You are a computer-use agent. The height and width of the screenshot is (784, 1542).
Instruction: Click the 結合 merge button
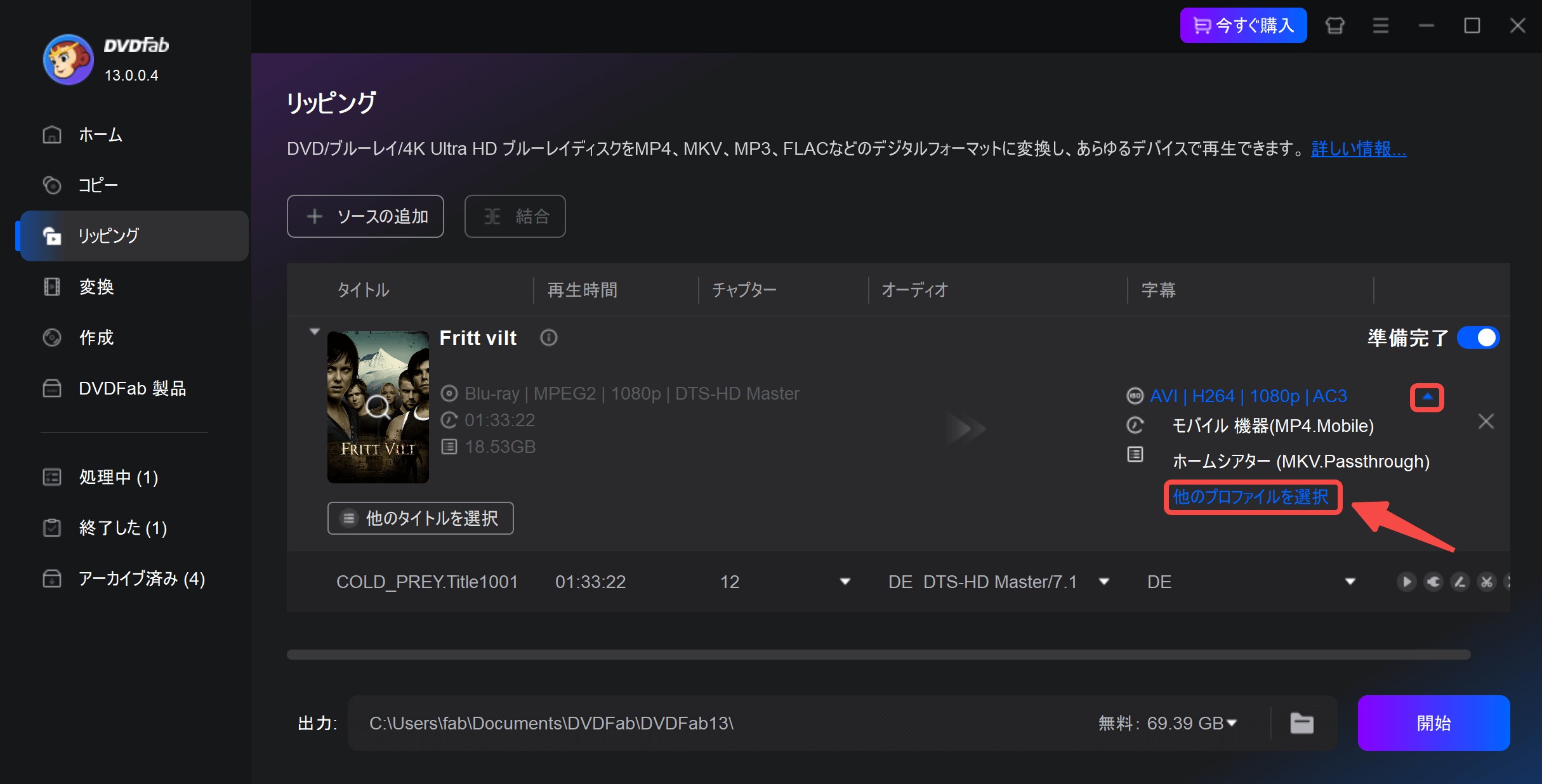click(x=515, y=216)
